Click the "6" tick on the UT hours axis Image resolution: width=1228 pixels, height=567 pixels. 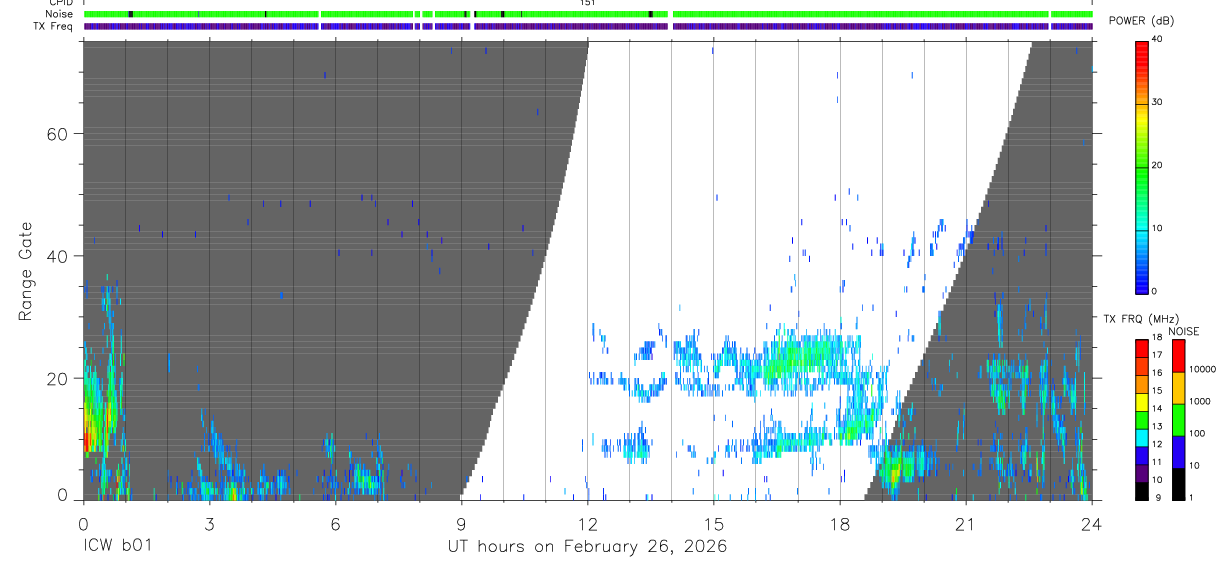coord(335,523)
